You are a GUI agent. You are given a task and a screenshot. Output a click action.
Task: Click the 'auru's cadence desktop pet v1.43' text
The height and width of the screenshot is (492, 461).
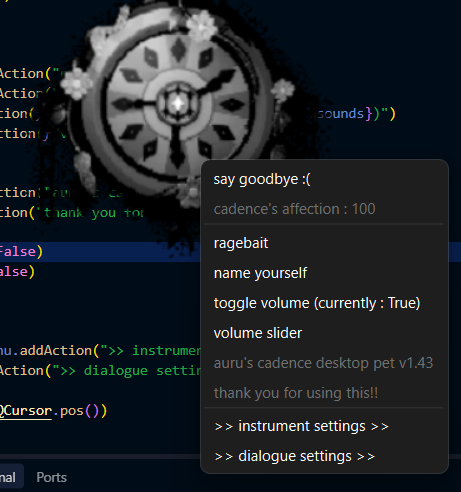click(323, 363)
